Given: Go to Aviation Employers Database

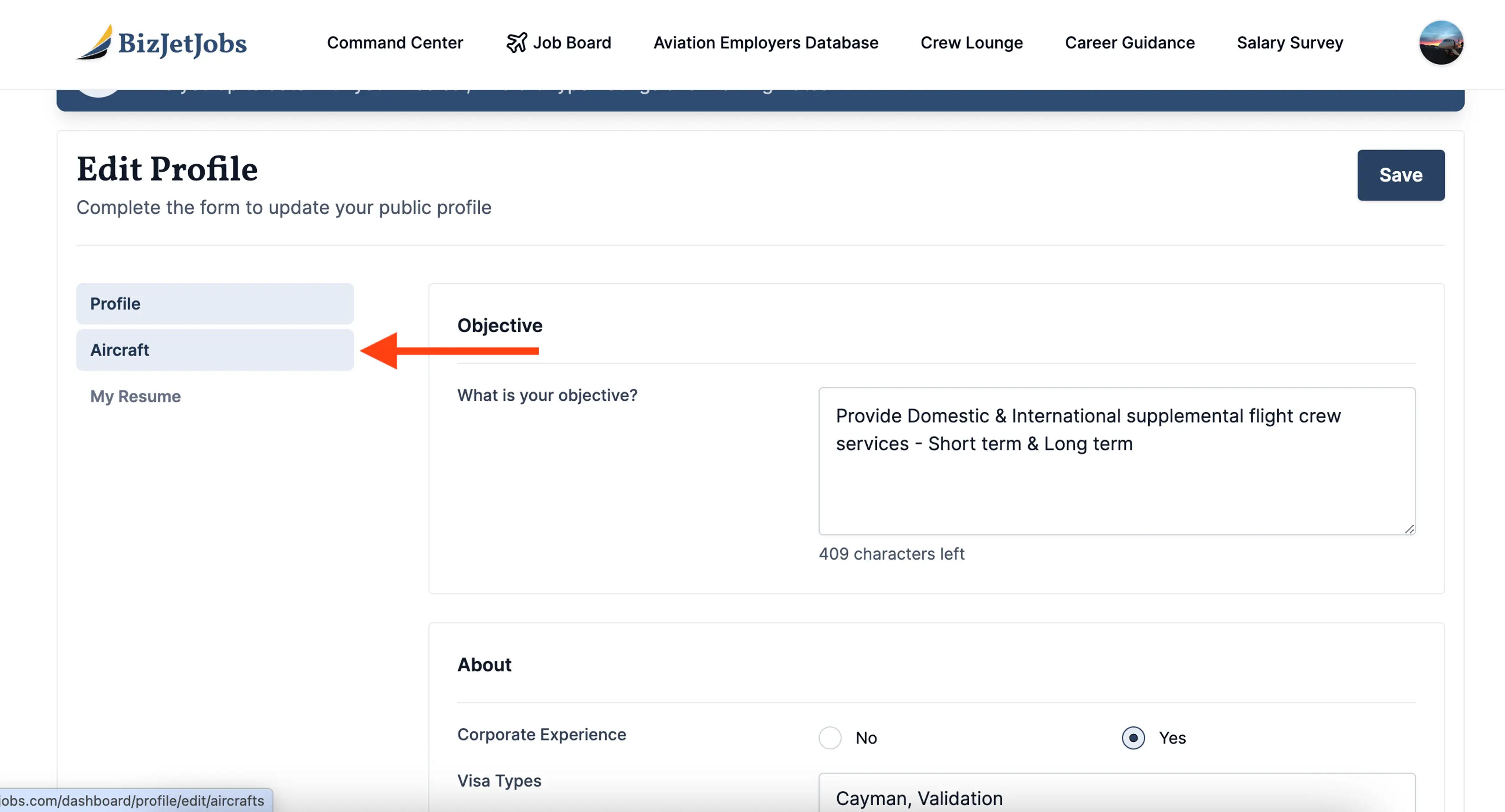Looking at the screenshot, I should pyautogui.click(x=765, y=43).
